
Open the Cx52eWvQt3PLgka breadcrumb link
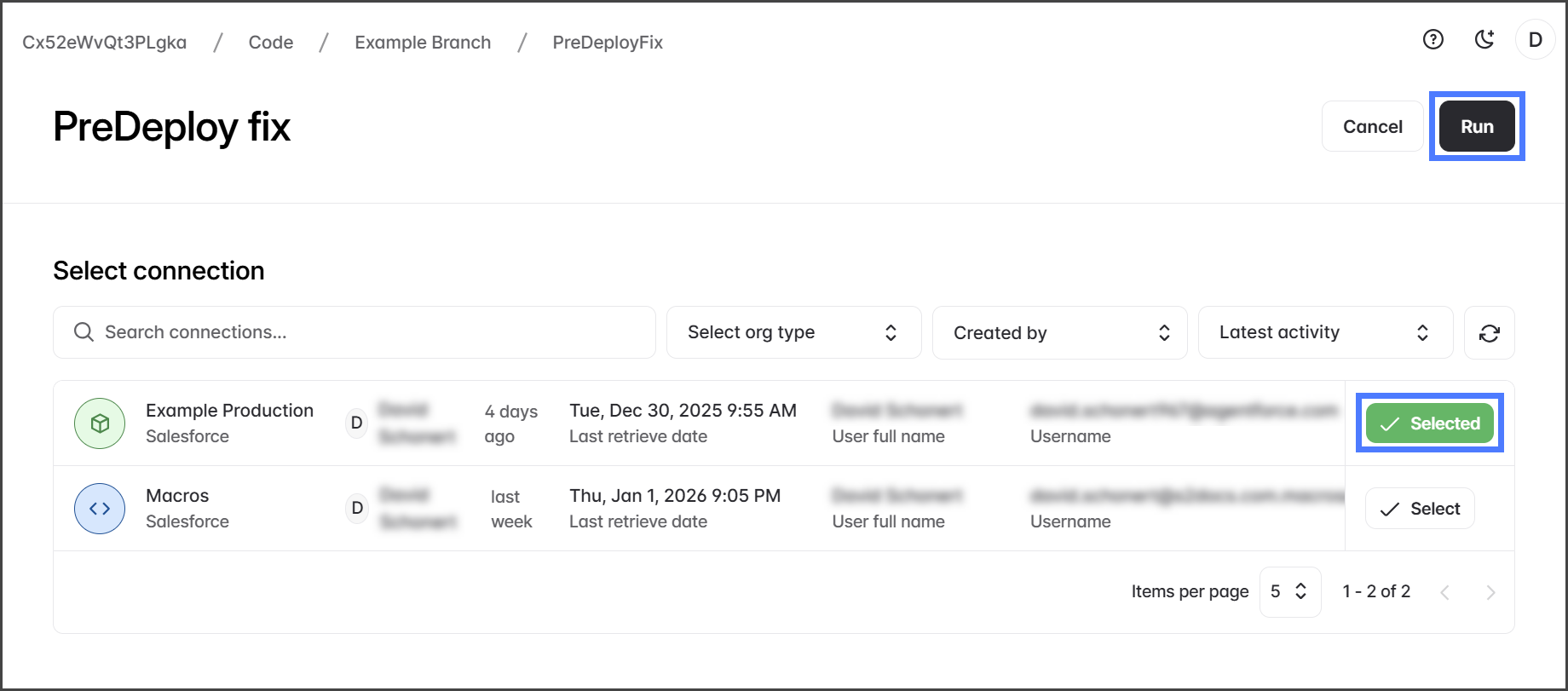pyautogui.click(x=105, y=43)
